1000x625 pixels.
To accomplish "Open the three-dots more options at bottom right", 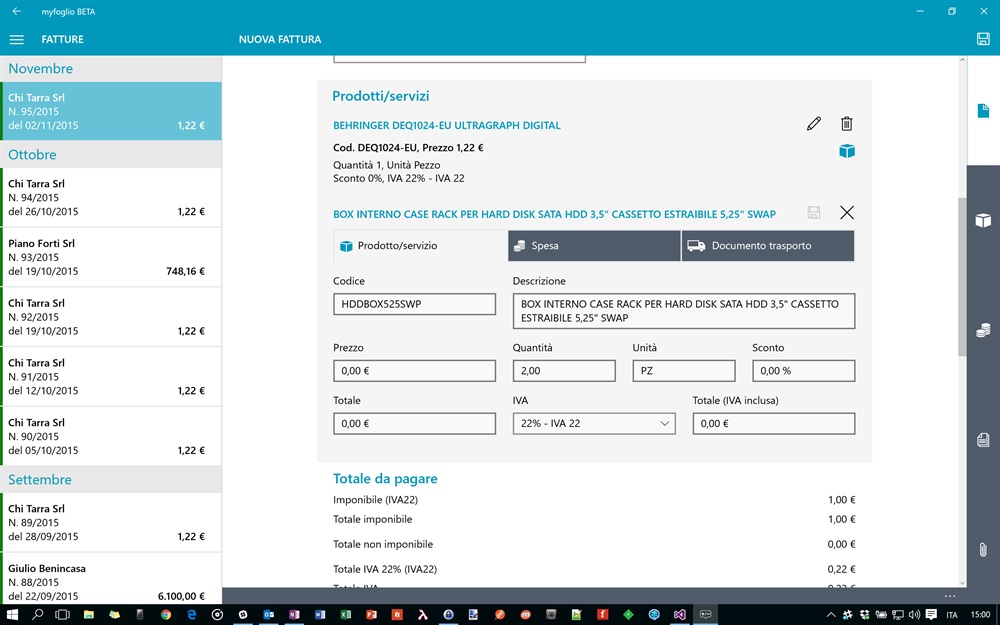I will click(950, 596).
